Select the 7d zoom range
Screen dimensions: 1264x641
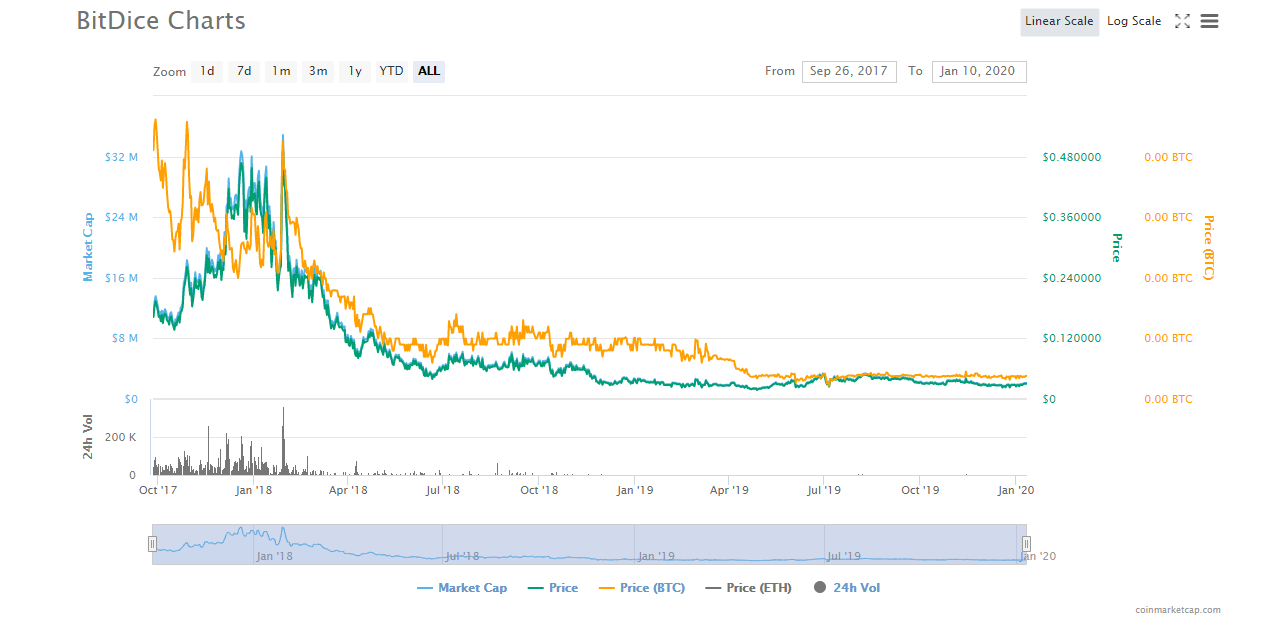[x=244, y=71]
